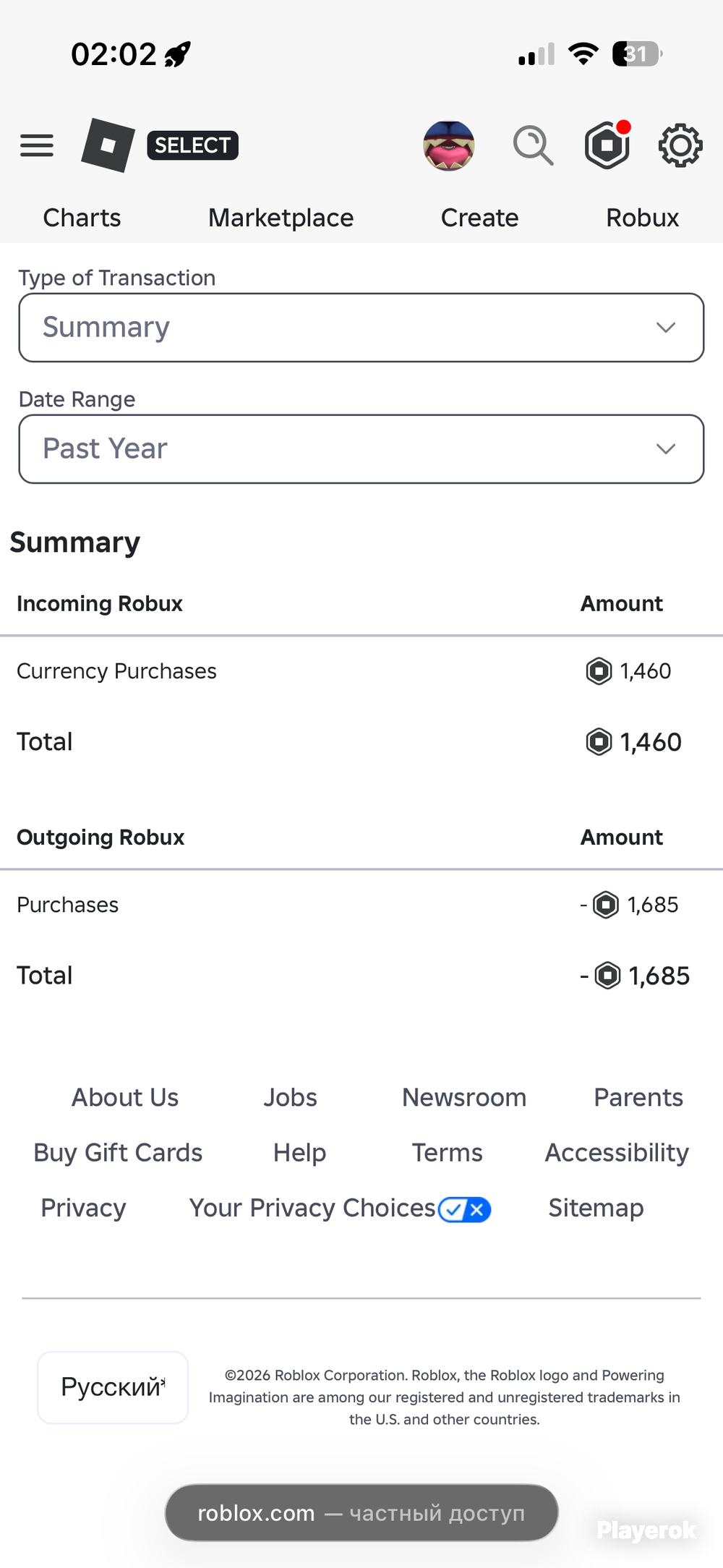Select the Currency Purchases row label
This screenshot has height=1568, width=723.
[x=116, y=671]
